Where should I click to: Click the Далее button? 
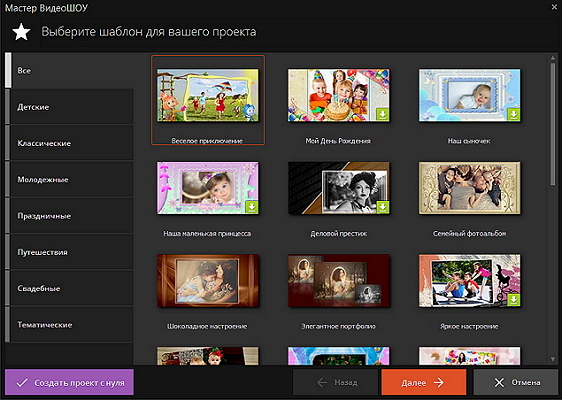[424, 382]
